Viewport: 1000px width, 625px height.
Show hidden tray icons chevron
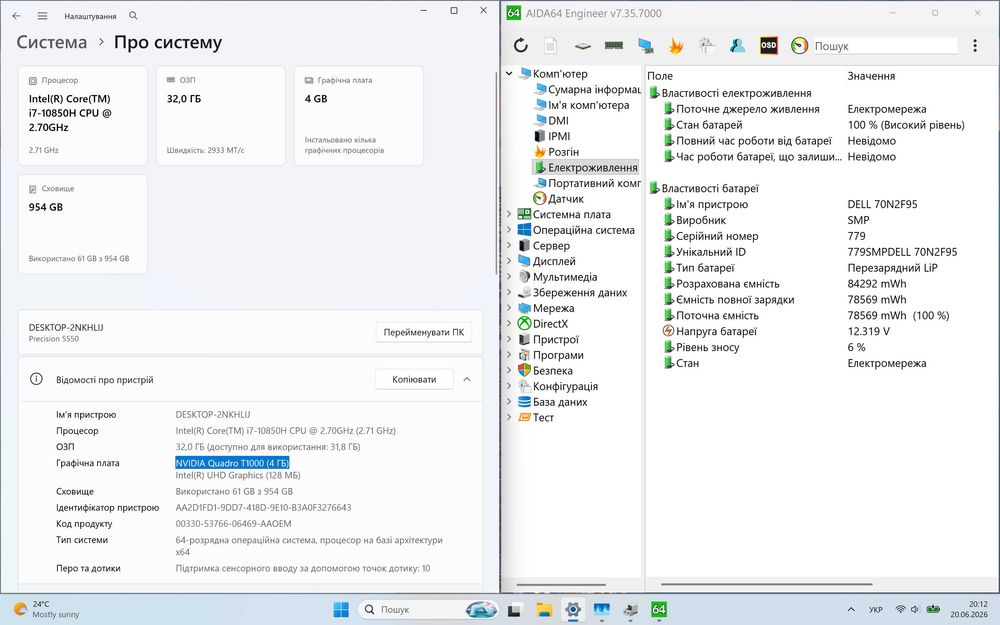pyautogui.click(x=851, y=610)
